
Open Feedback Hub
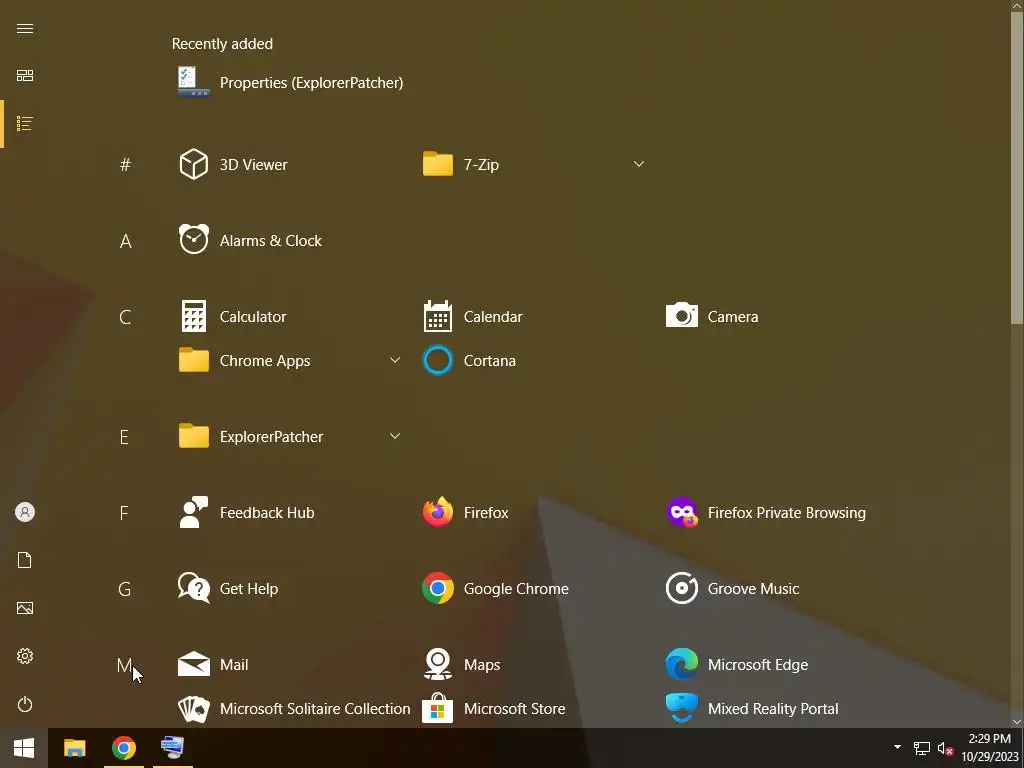247,512
